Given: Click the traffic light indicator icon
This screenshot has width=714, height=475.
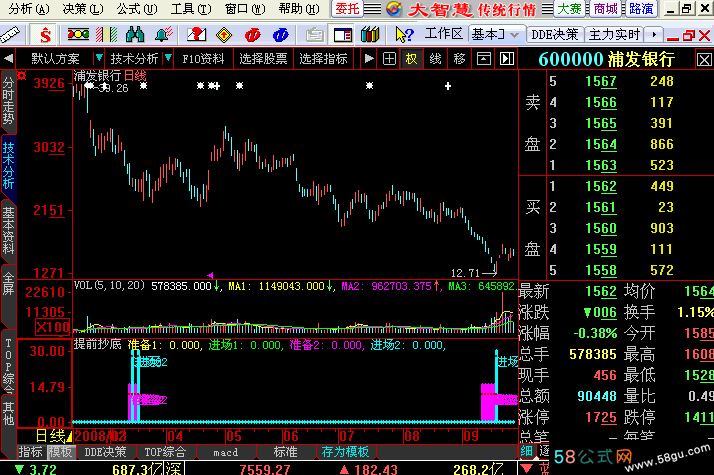Looking at the screenshot, I should [78, 34].
